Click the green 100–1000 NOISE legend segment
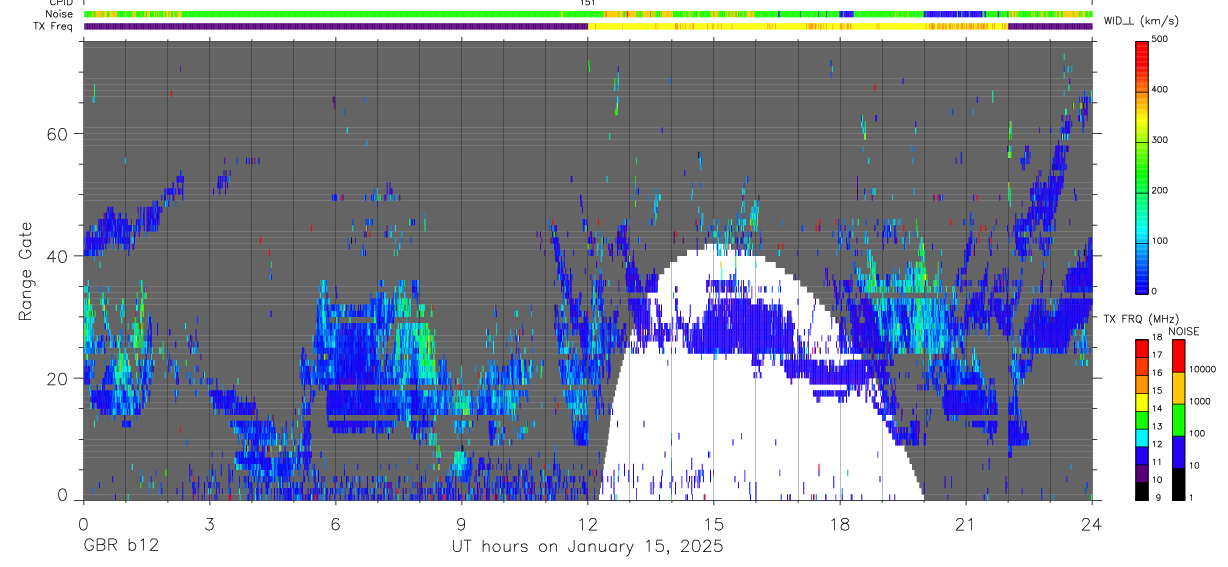The height and width of the screenshot is (567, 1228). [1178, 420]
